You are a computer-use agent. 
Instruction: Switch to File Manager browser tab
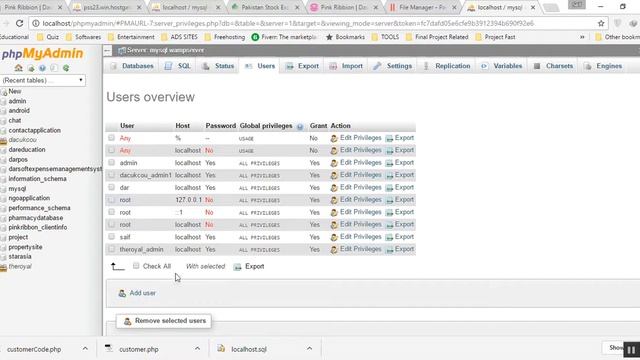click(x=422, y=7)
